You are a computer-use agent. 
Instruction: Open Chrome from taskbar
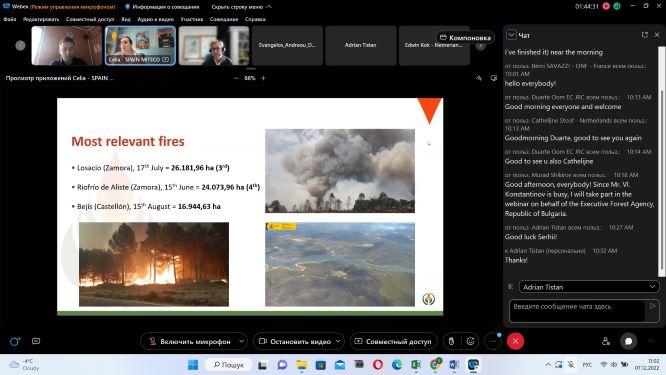435,365
